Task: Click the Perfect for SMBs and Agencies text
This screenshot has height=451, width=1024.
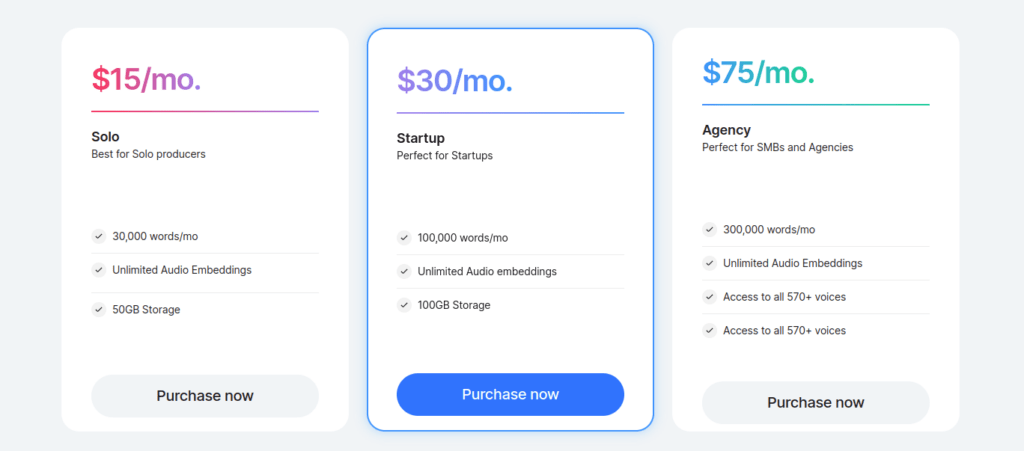Action: pos(777,148)
